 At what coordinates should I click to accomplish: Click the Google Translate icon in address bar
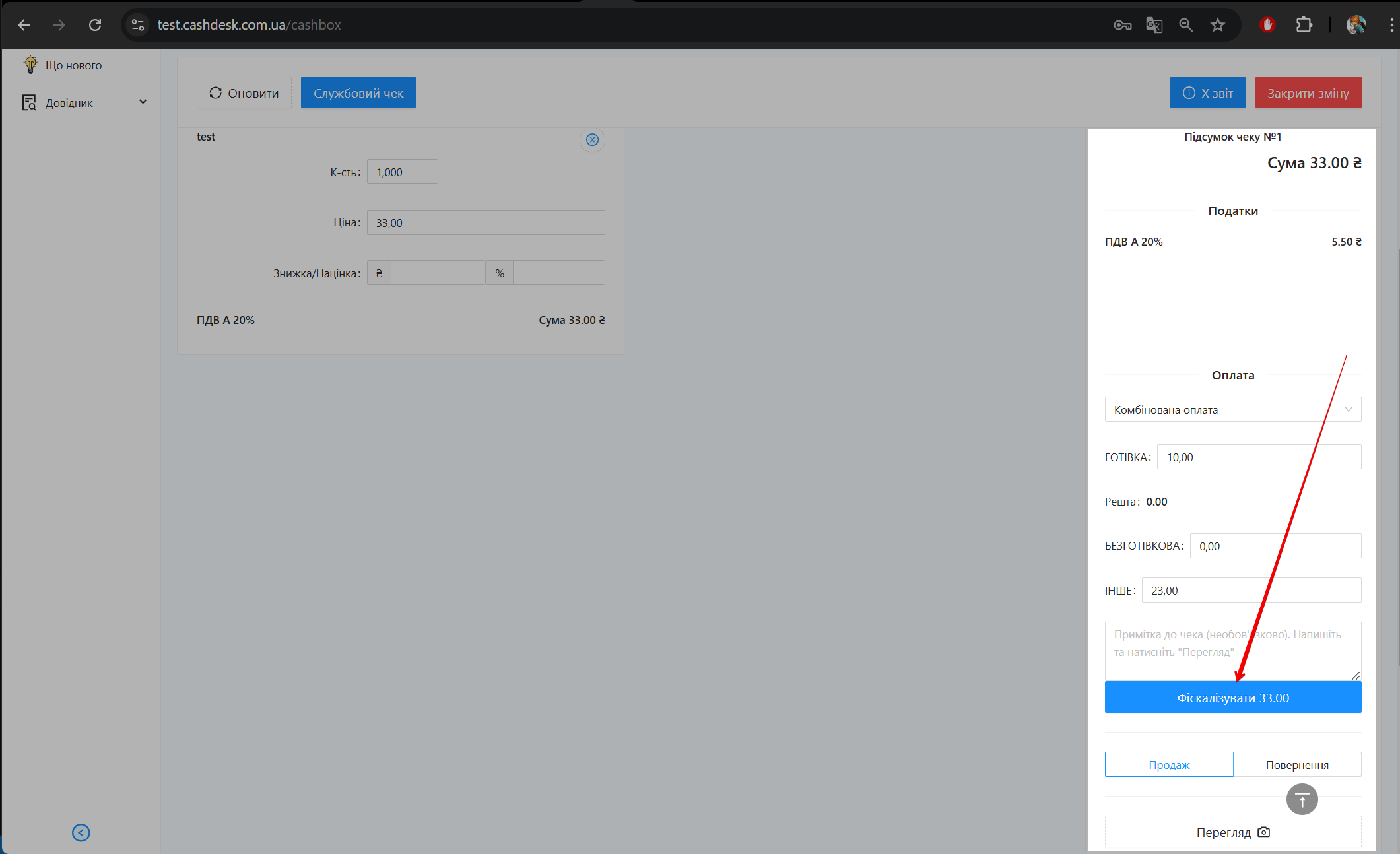(x=1154, y=25)
